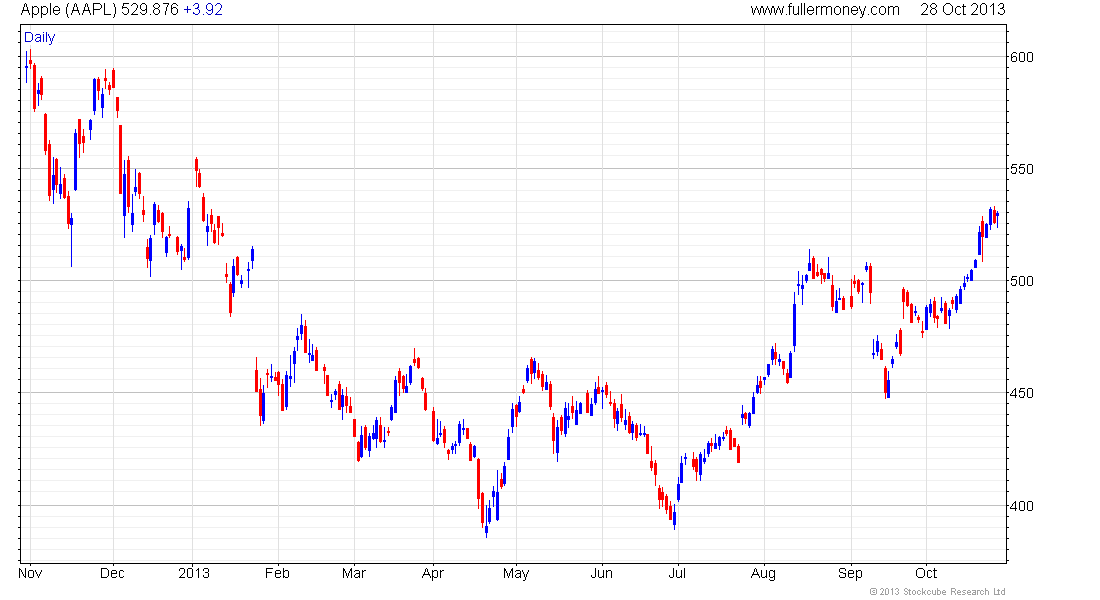Click the 2013 year label
1100x600 pixels.
(x=194, y=573)
